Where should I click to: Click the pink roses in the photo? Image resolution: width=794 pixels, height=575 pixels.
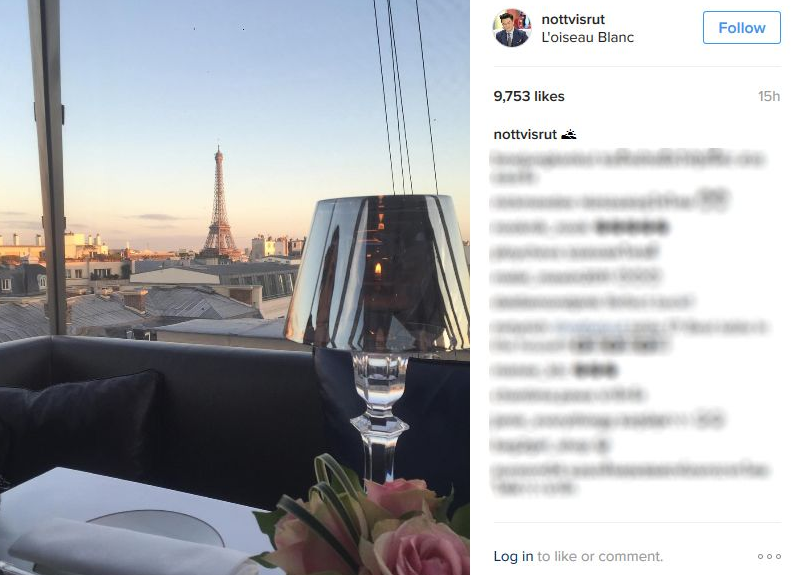pos(385,526)
